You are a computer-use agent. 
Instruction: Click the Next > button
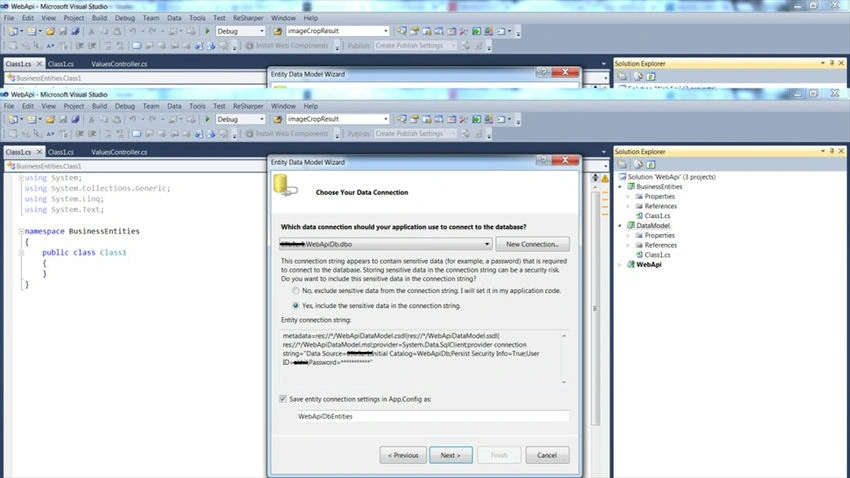tap(450, 455)
